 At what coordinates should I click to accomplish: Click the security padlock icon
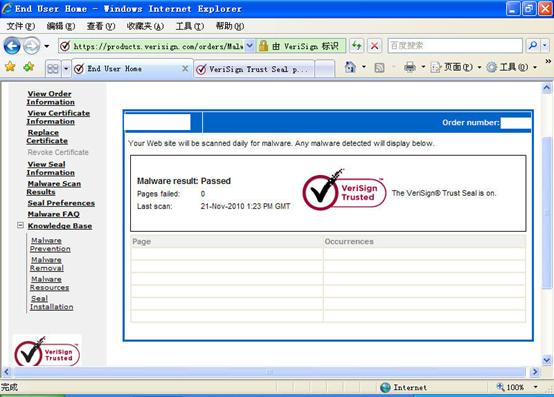[x=263, y=46]
